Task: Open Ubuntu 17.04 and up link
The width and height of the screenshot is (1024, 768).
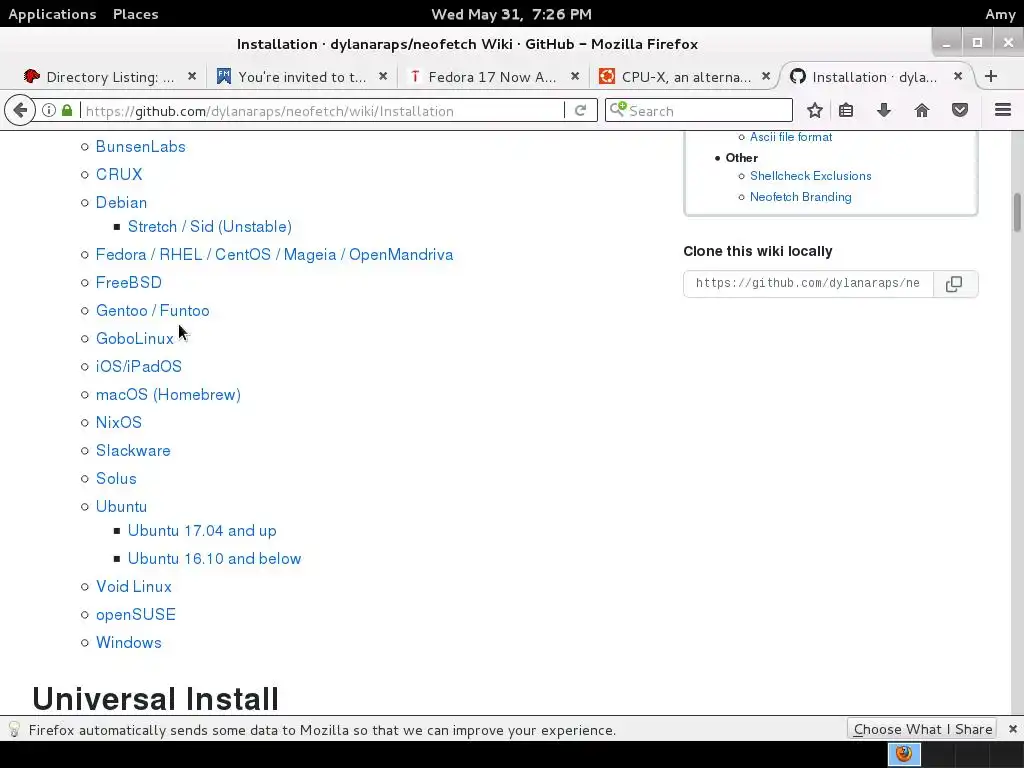Action: click(x=202, y=530)
